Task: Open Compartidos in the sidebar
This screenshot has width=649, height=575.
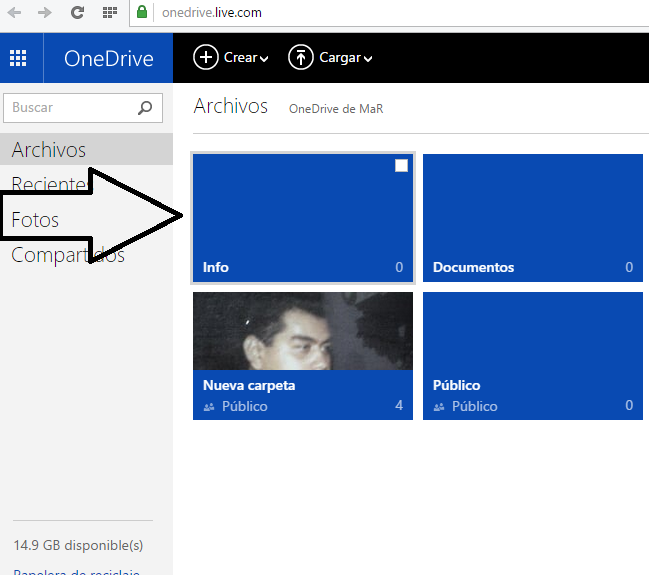Action: point(67,256)
